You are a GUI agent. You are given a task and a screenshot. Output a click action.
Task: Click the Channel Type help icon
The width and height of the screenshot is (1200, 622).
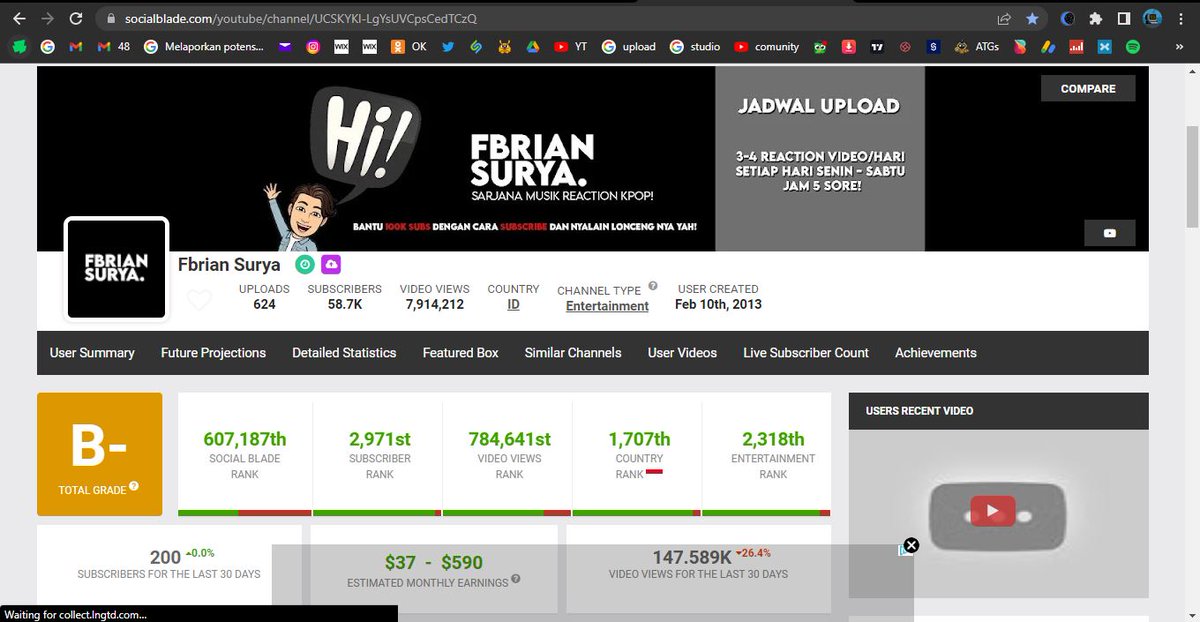[653, 286]
